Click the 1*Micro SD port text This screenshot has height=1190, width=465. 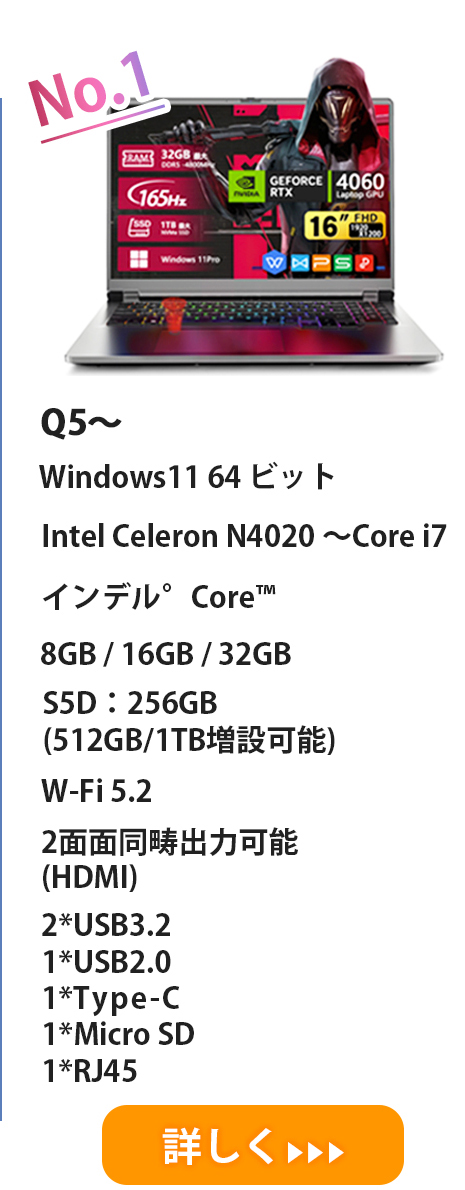118,1034
